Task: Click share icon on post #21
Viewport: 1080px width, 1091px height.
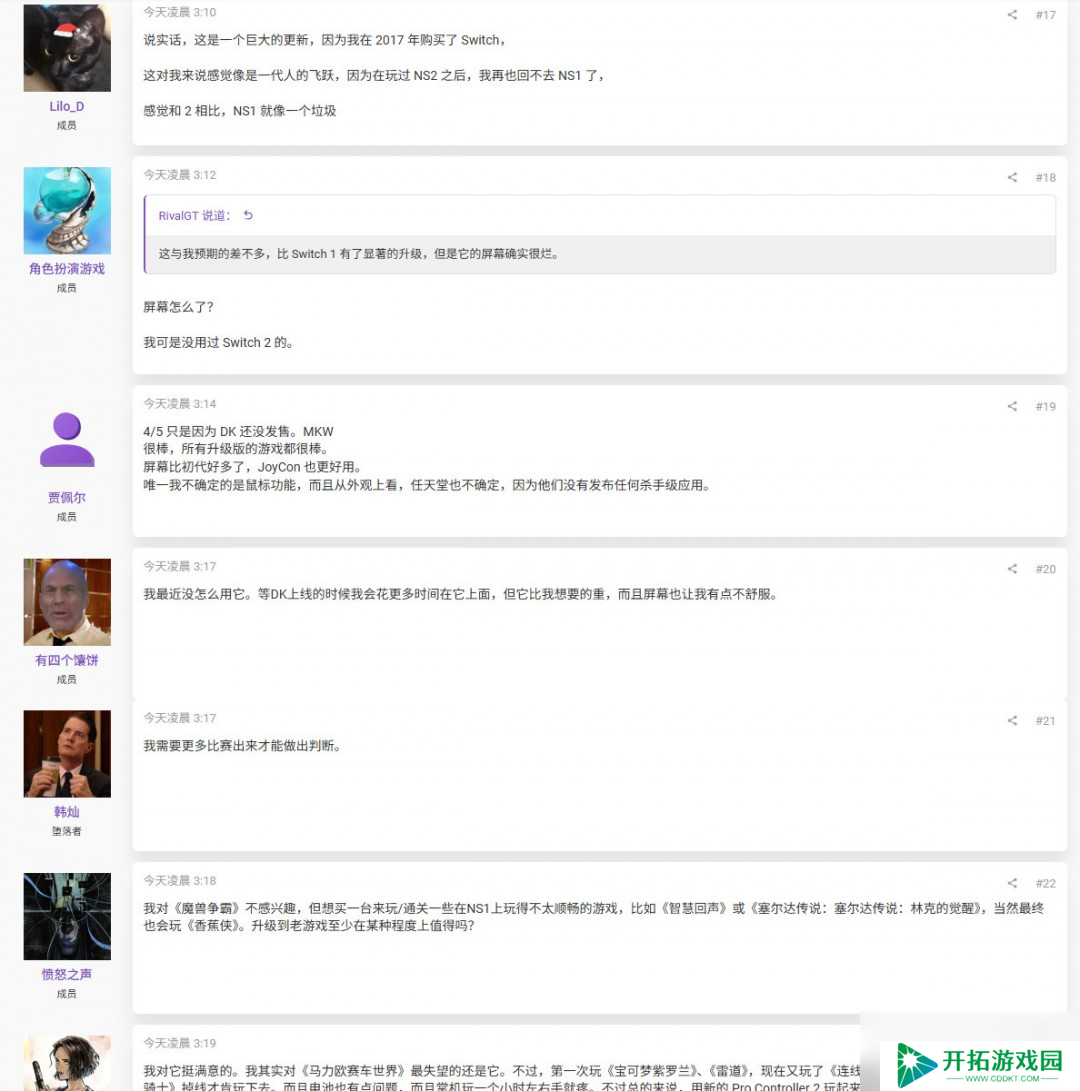Action: tap(1012, 721)
